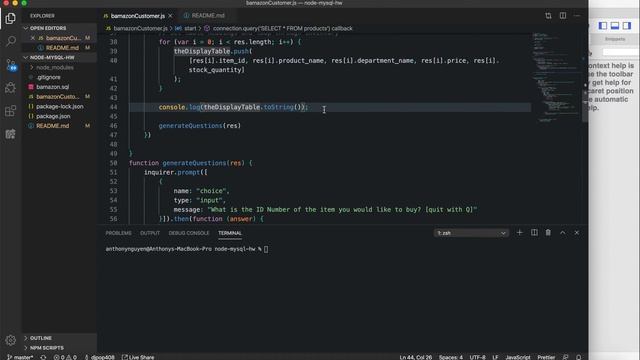This screenshot has height=360, width=640.
Task: Open the package.json file
Action: tap(59, 116)
